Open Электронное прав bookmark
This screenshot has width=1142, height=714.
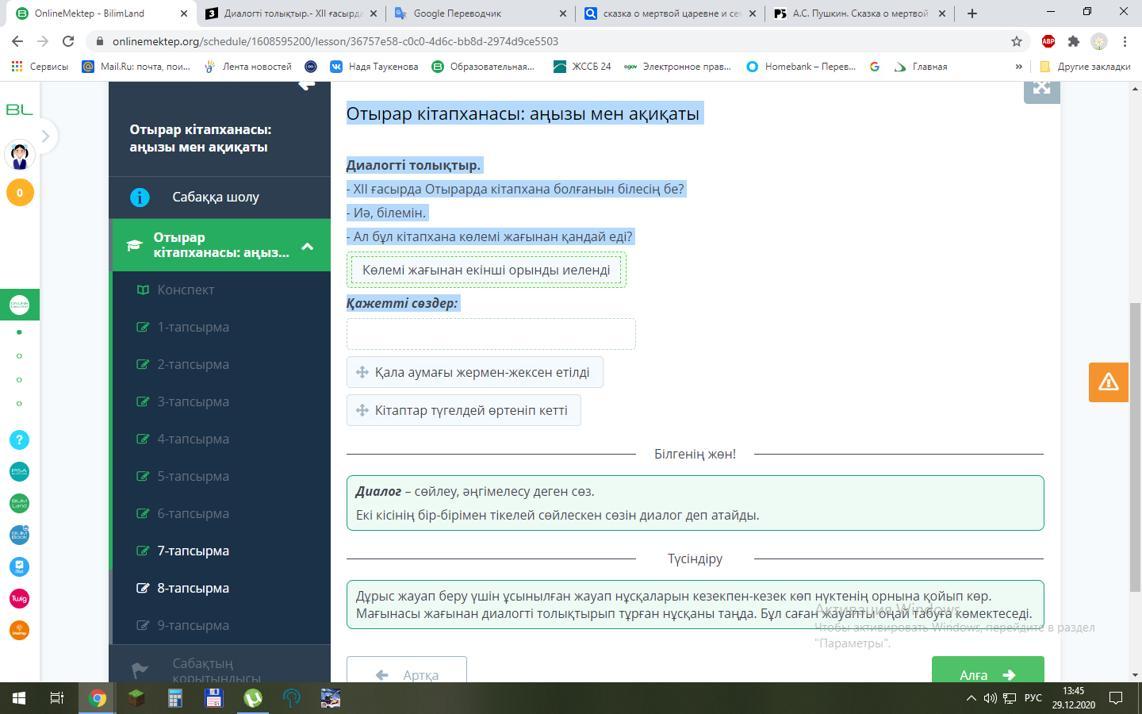coord(678,66)
